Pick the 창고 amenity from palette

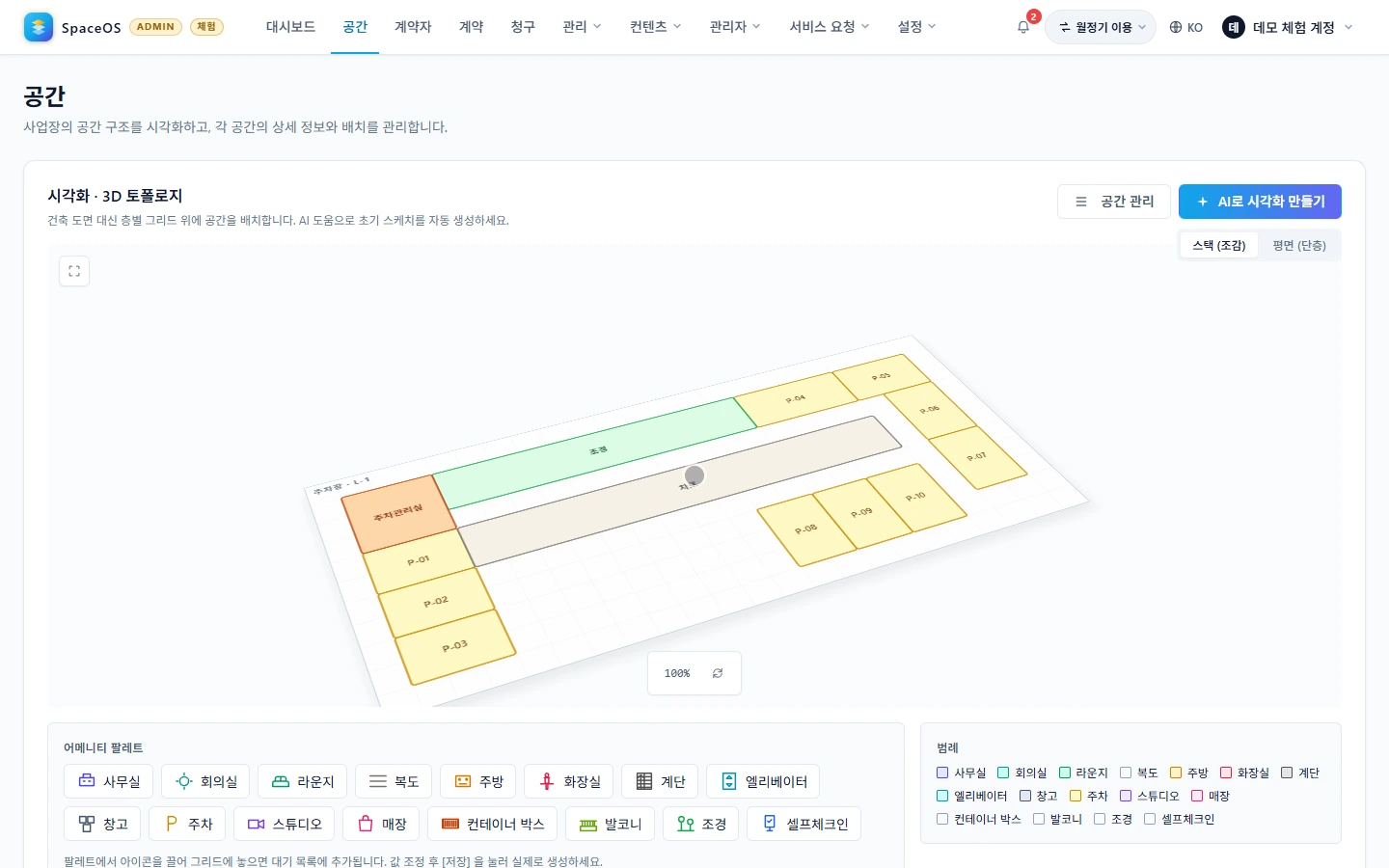(x=102, y=824)
